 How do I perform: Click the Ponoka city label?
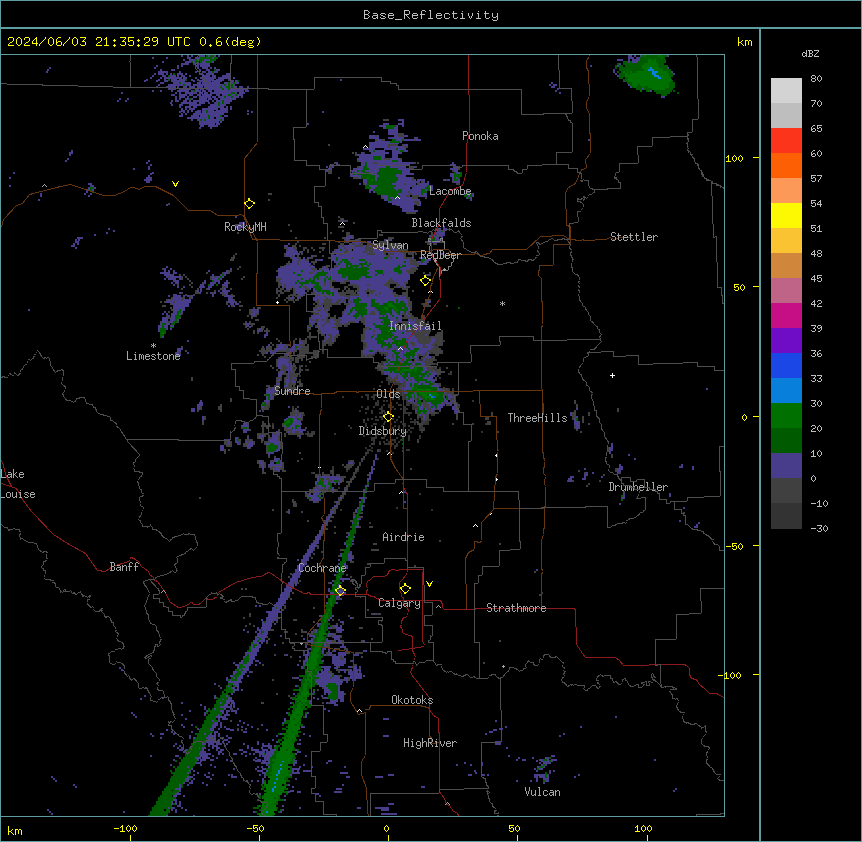[480, 136]
